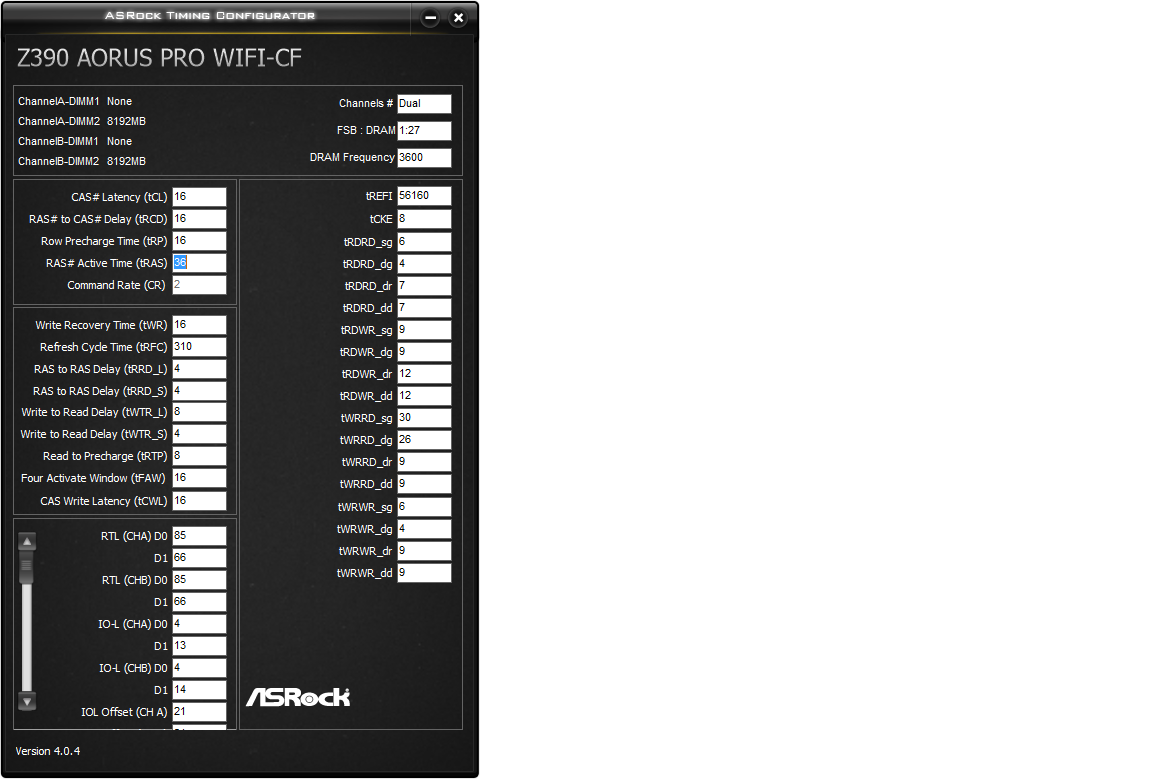Click the tWRRD_sg value field
Screen dimensions: 1152x780
pos(424,418)
